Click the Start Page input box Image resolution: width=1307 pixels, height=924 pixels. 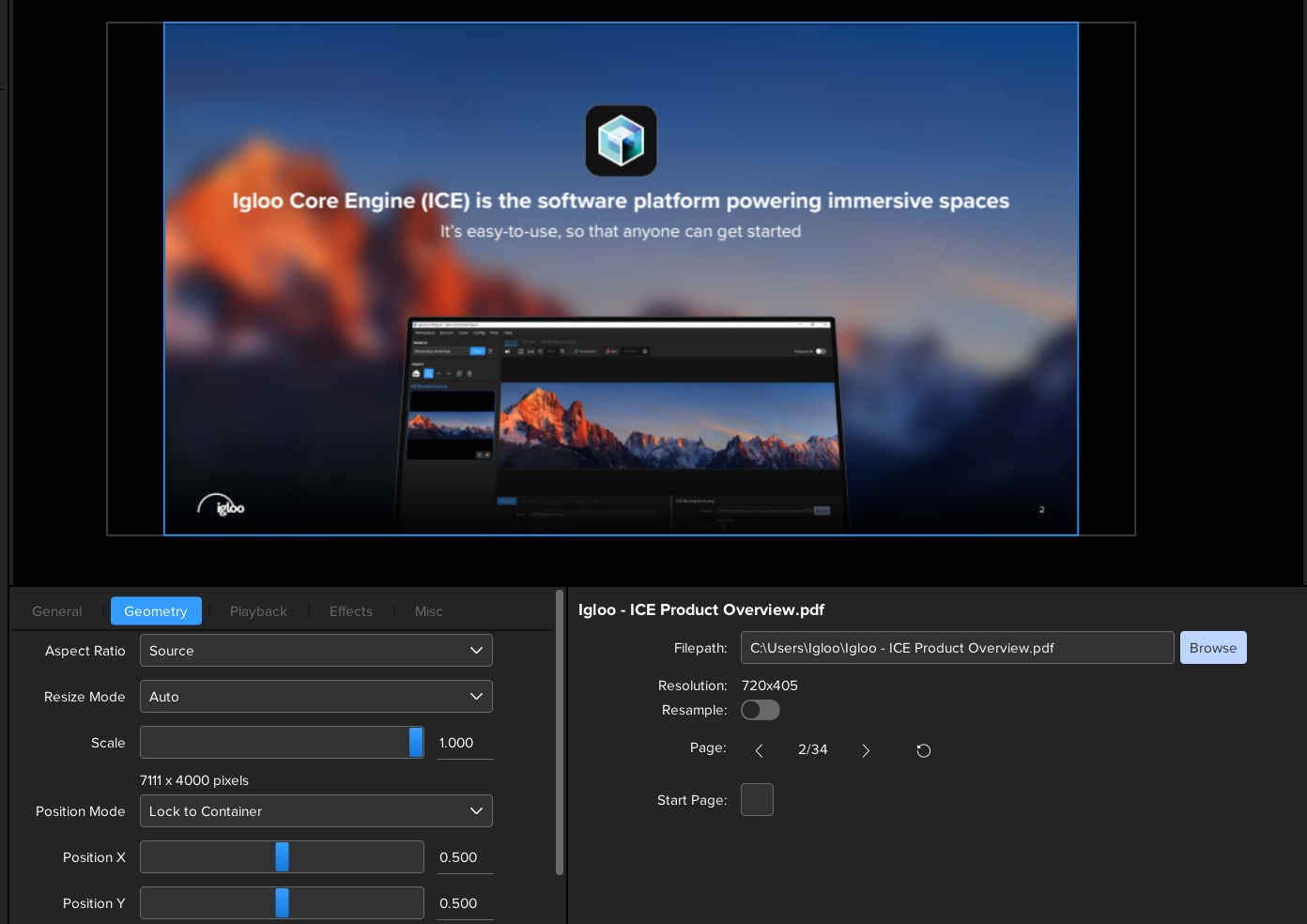pyautogui.click(x=757, y=800)
